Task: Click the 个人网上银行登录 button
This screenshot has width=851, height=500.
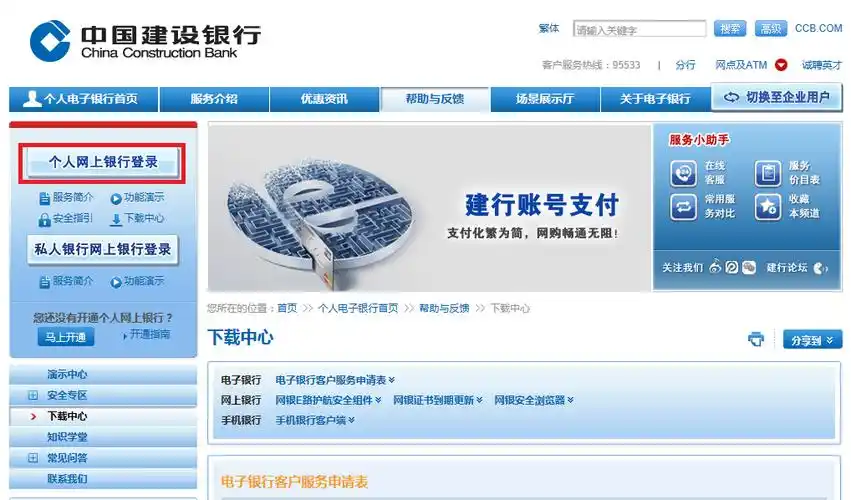Action: click(104, 162)
